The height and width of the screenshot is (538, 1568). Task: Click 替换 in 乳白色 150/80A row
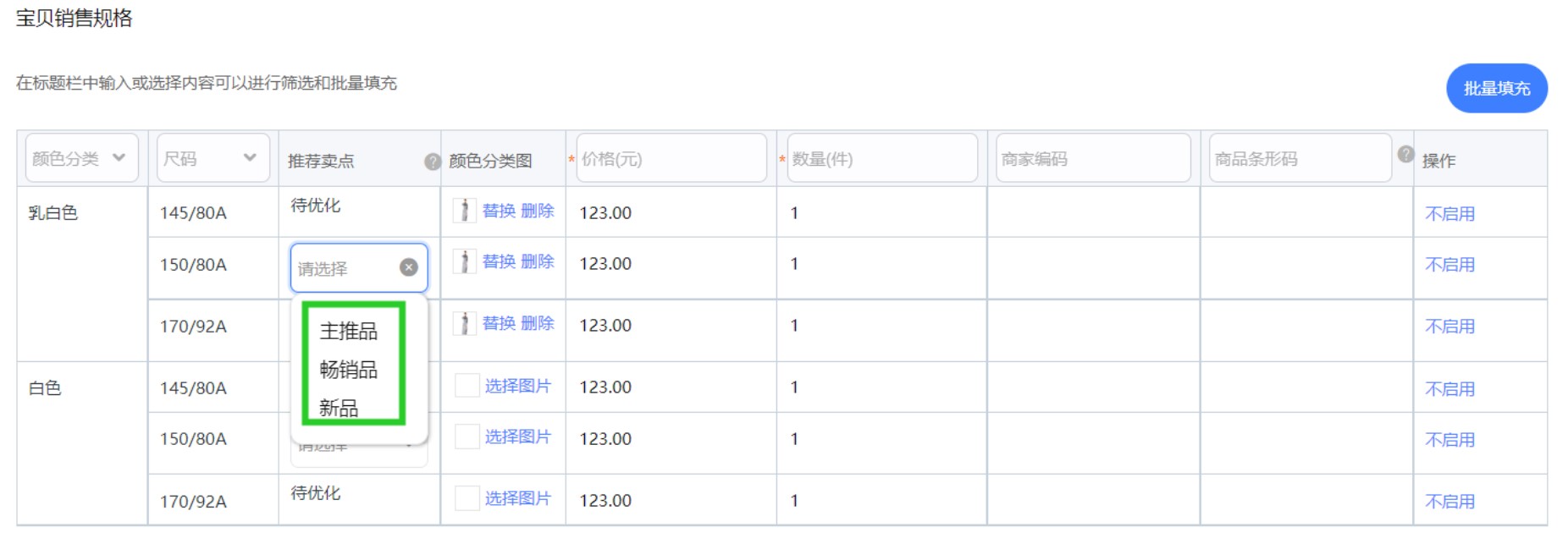coord(499,261)
